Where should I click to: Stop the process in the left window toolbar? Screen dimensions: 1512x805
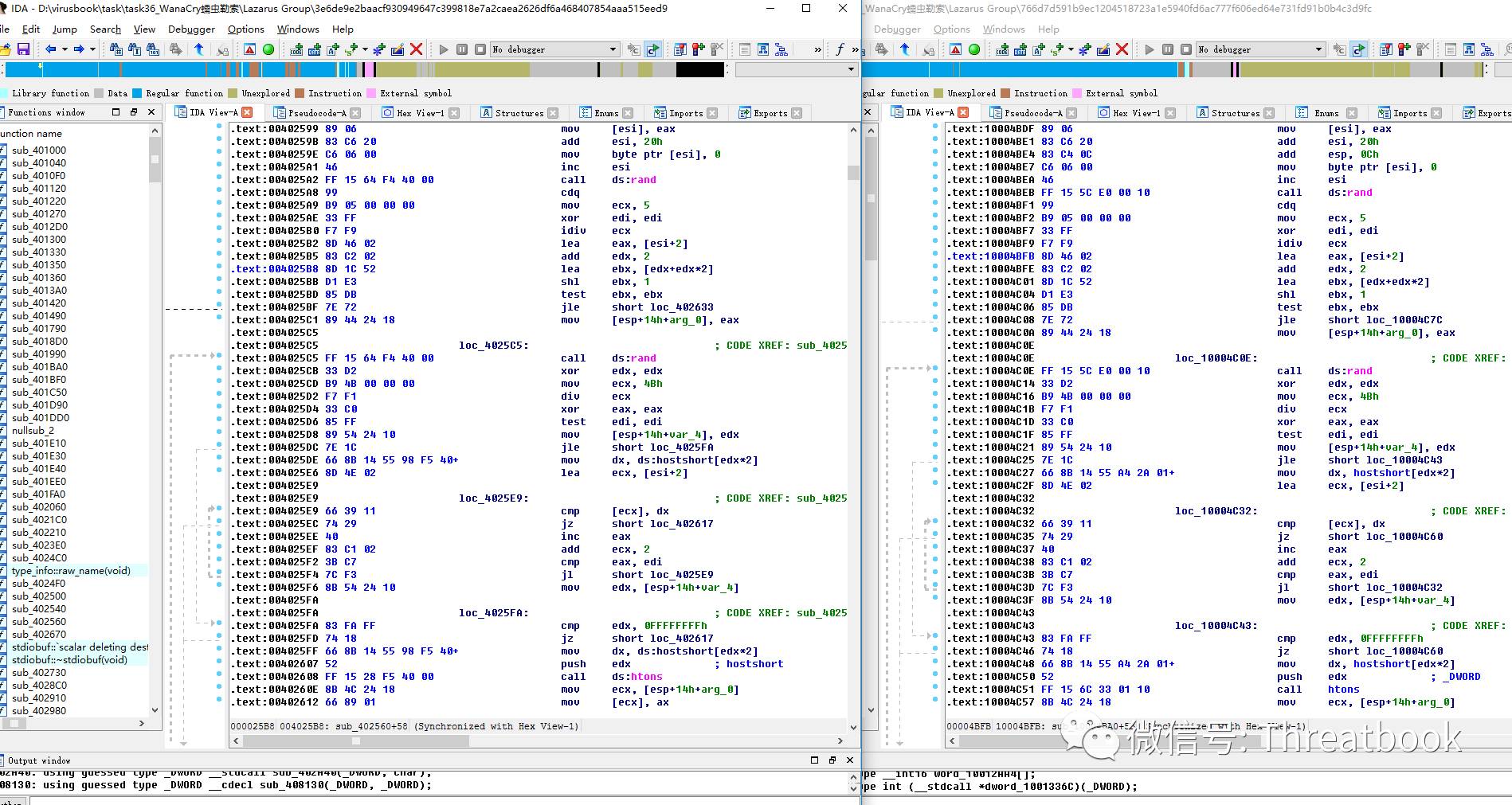[x=480, y=49]
